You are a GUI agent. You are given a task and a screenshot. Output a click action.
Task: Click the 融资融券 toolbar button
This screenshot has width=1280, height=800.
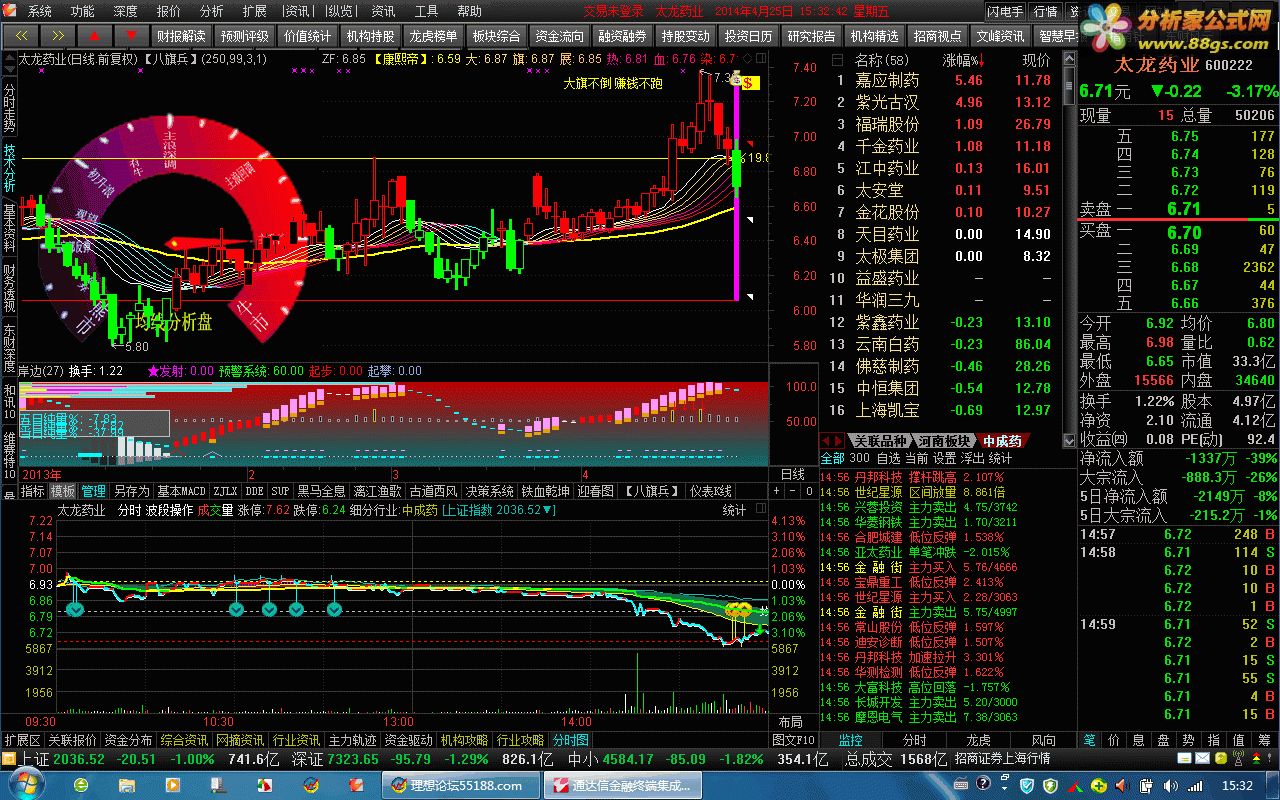[x=622, y=36]
